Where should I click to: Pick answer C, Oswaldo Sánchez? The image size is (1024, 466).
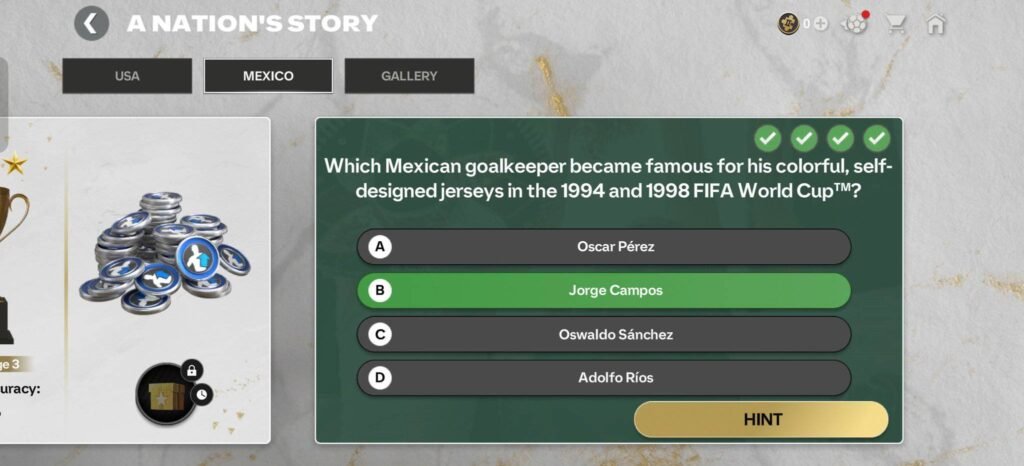[603, 335]
